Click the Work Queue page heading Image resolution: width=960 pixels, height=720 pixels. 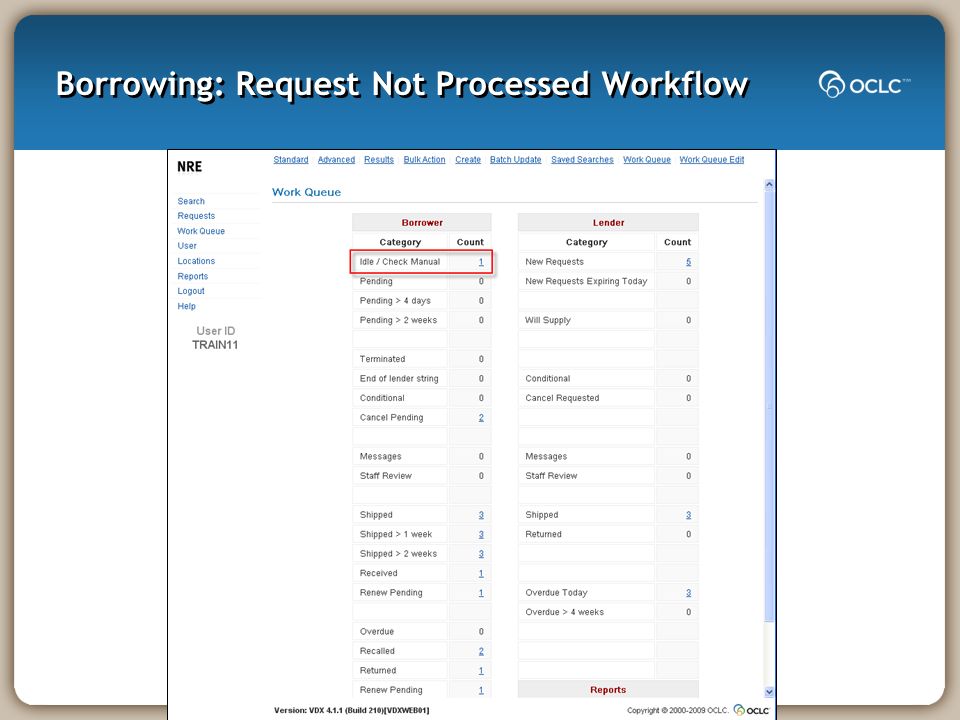click(306, 192)
